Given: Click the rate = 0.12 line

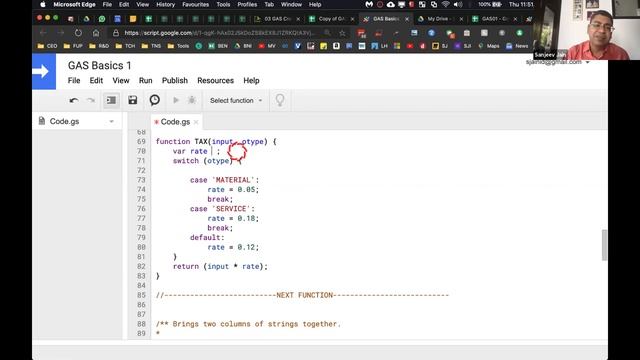Looking at the screenshot, I should click(x=233, y=247).
